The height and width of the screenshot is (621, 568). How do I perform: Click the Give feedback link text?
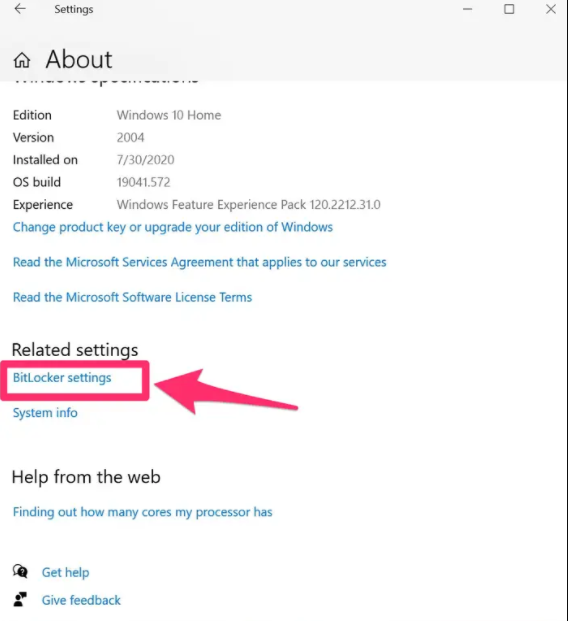pyautogui.click(x=81, y=600)
